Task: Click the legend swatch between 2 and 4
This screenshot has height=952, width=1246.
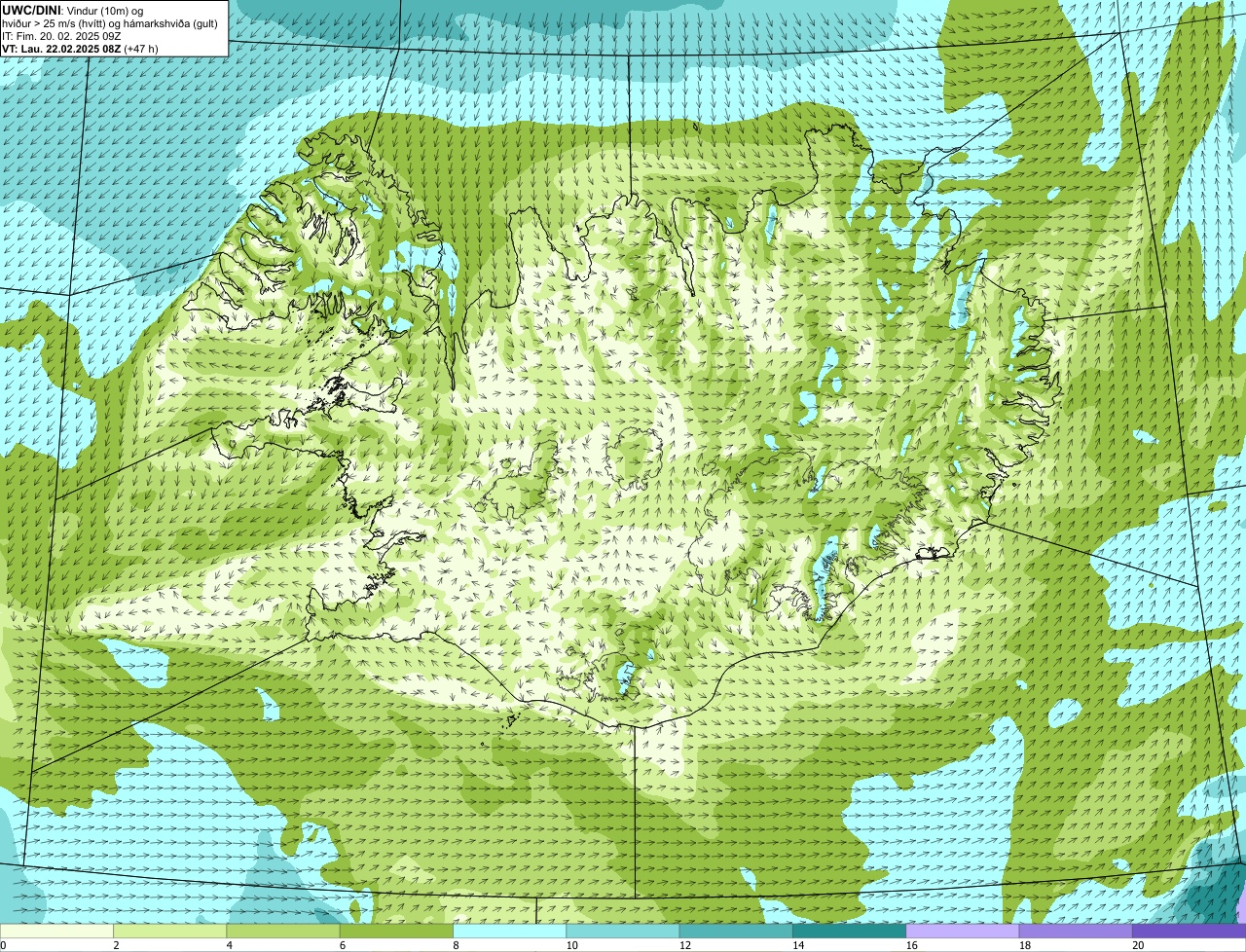Action: pyautogui.click(x=169, y=931)
